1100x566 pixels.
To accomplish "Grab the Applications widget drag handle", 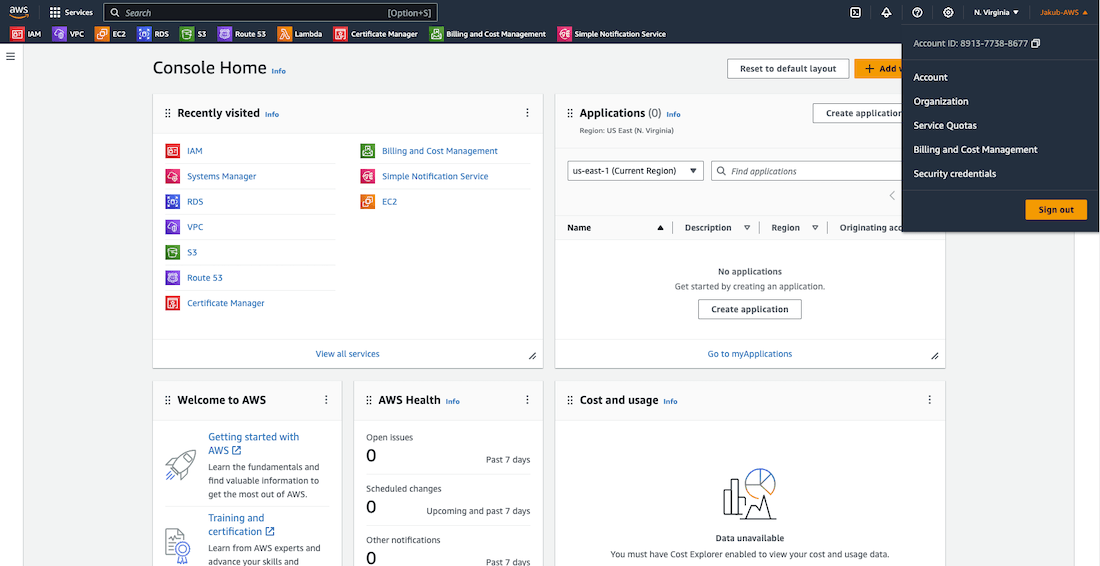I will [570, 113].
